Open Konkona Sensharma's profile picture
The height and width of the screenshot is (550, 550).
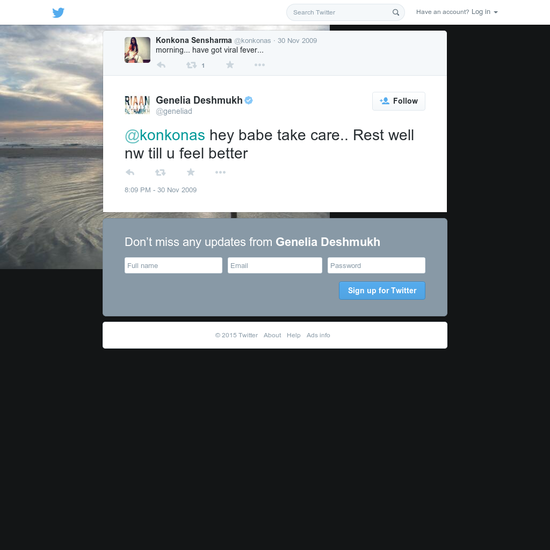(138, 50)
